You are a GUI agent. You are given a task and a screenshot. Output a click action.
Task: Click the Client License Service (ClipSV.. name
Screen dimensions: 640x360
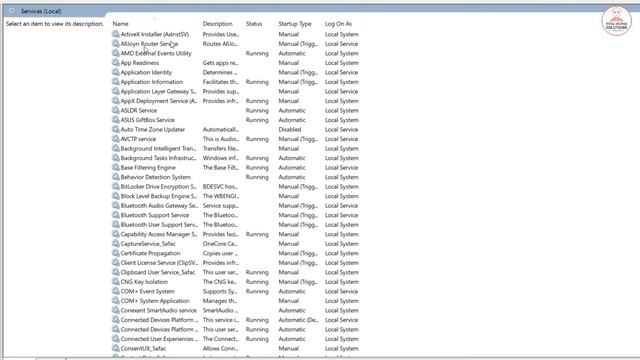[159, 263]
